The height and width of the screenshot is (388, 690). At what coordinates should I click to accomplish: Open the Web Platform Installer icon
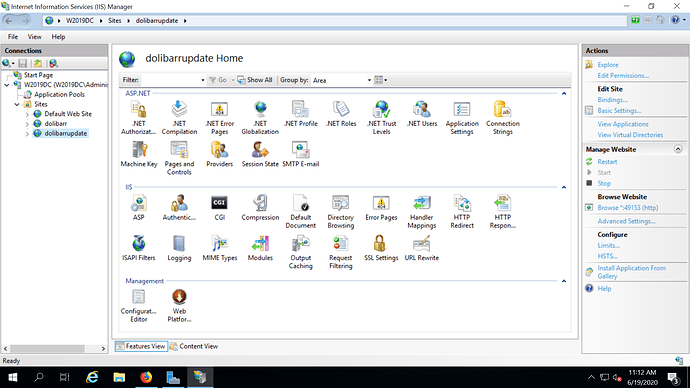point(179,306)
